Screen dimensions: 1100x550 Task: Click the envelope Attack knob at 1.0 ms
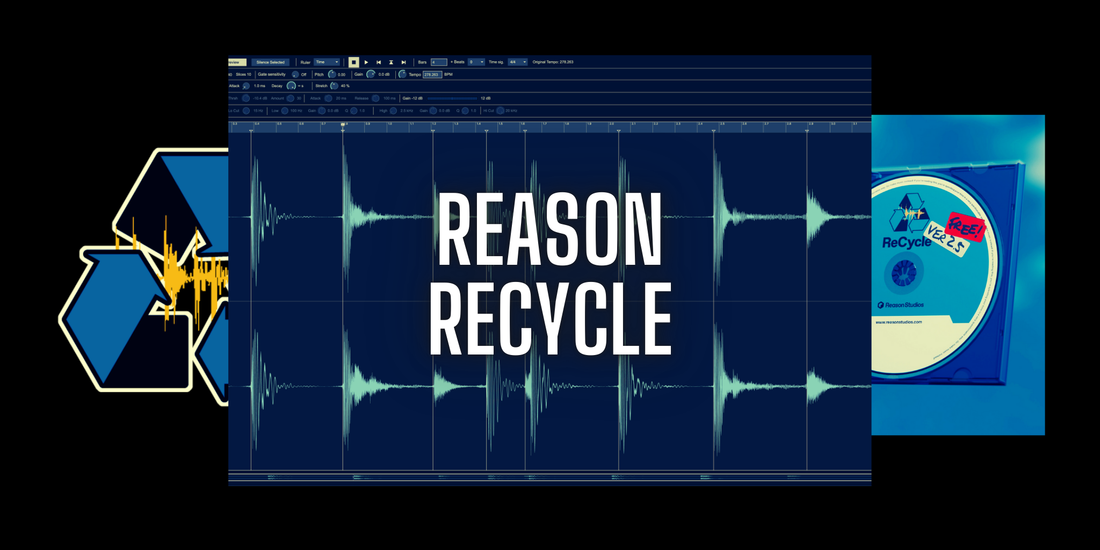pos(246,86)
